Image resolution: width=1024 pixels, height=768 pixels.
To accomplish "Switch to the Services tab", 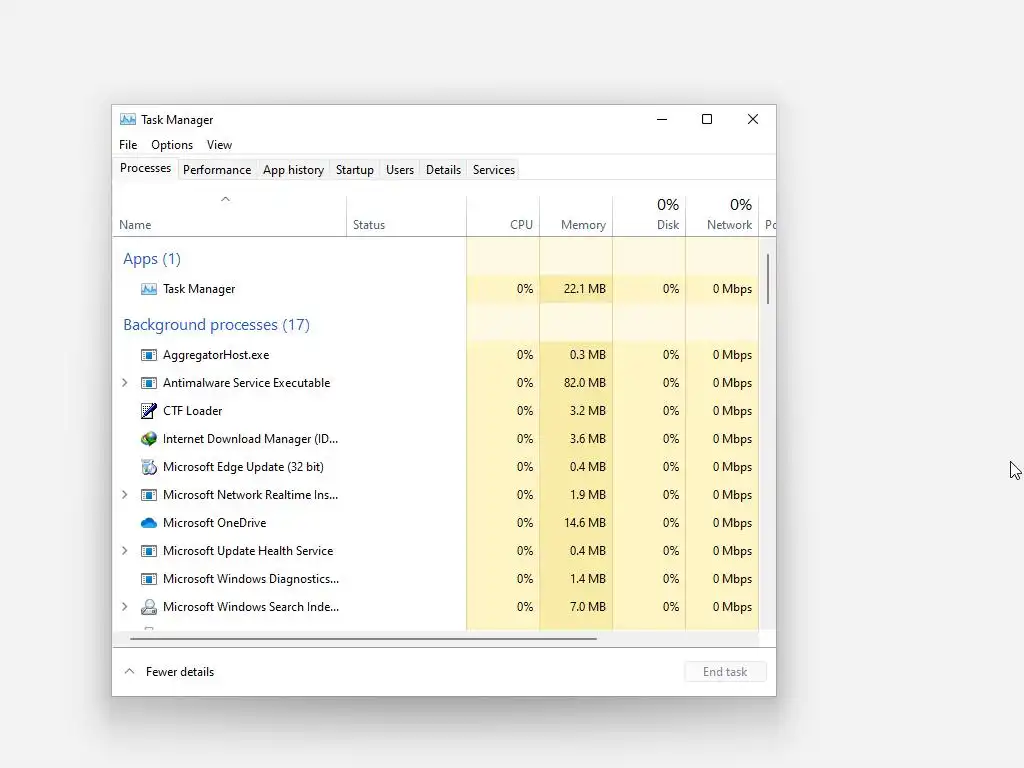I will click(x=494, y=170).
